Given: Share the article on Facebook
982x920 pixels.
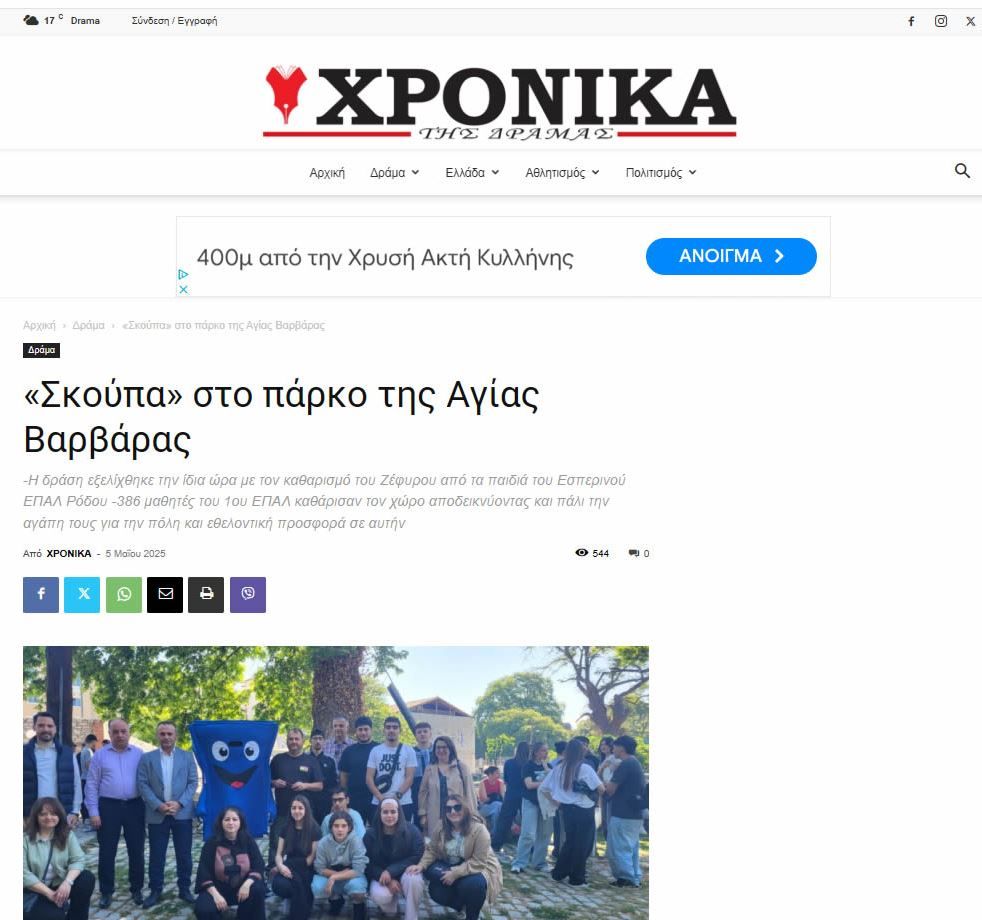Looking at the screenshot, I should (41, 594).
